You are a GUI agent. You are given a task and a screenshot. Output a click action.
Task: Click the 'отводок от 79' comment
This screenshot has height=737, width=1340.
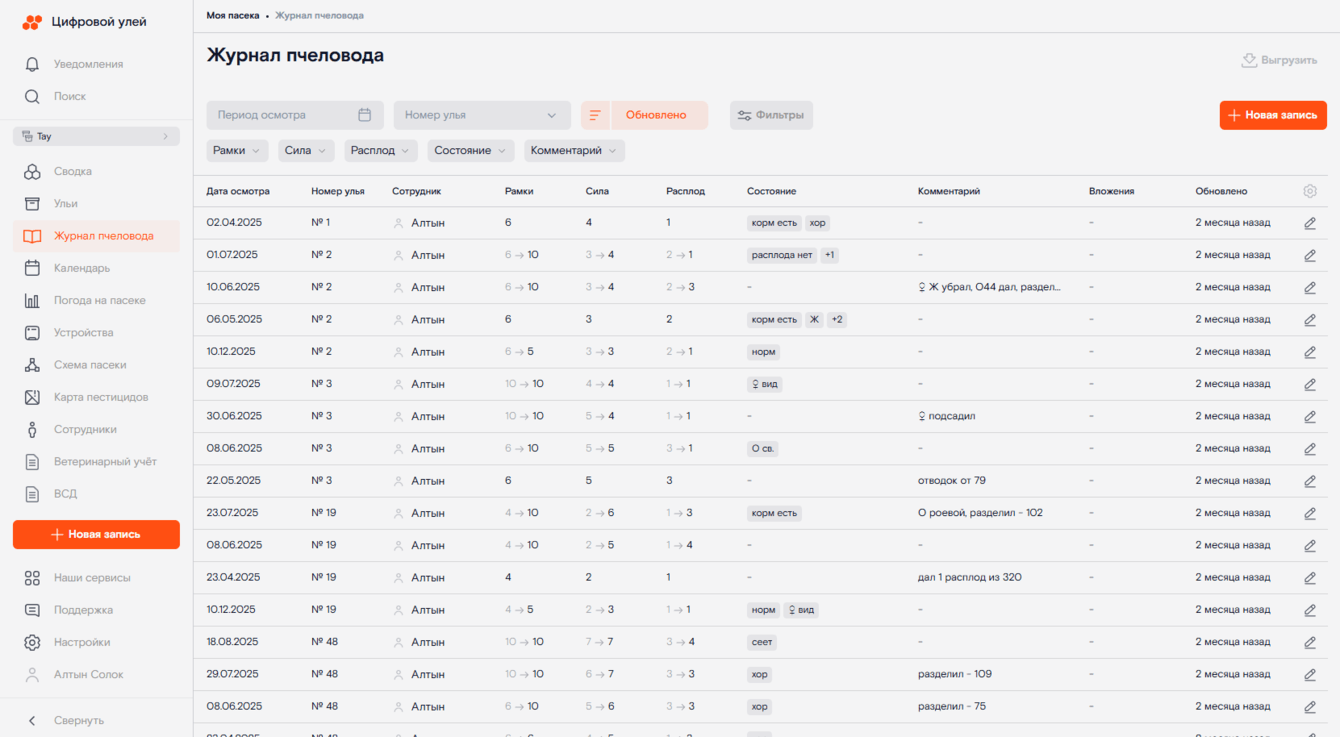pyautogui.click(x=952, y=481)
